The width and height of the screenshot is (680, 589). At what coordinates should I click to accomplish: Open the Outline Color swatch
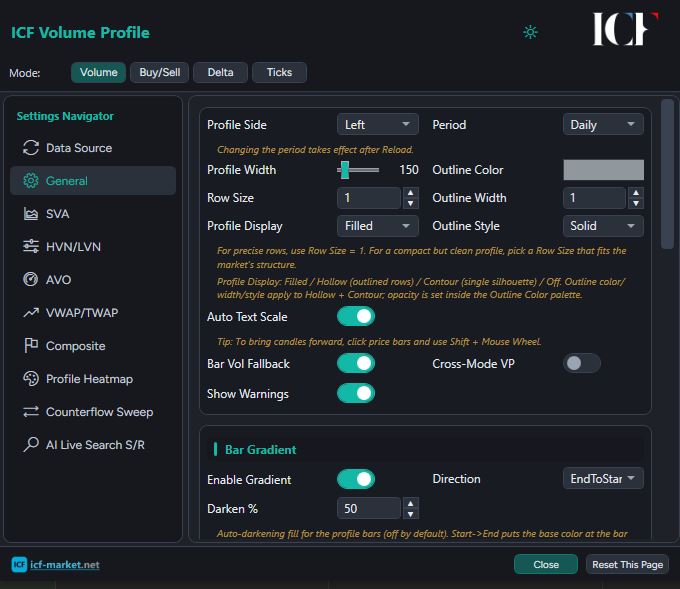[x=603, y=170]
